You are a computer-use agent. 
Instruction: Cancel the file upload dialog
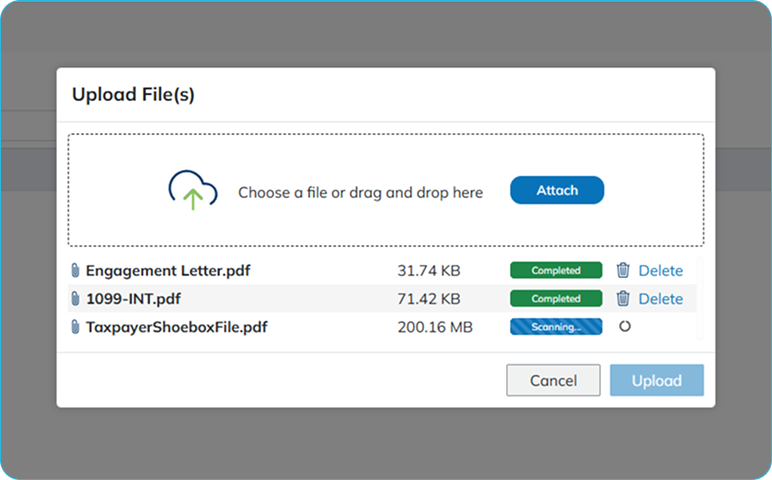(x=553, y=380)
